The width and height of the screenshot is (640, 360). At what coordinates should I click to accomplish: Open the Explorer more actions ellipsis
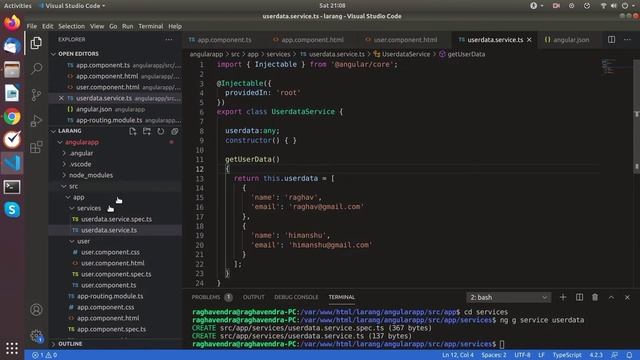tap(169, 40)
